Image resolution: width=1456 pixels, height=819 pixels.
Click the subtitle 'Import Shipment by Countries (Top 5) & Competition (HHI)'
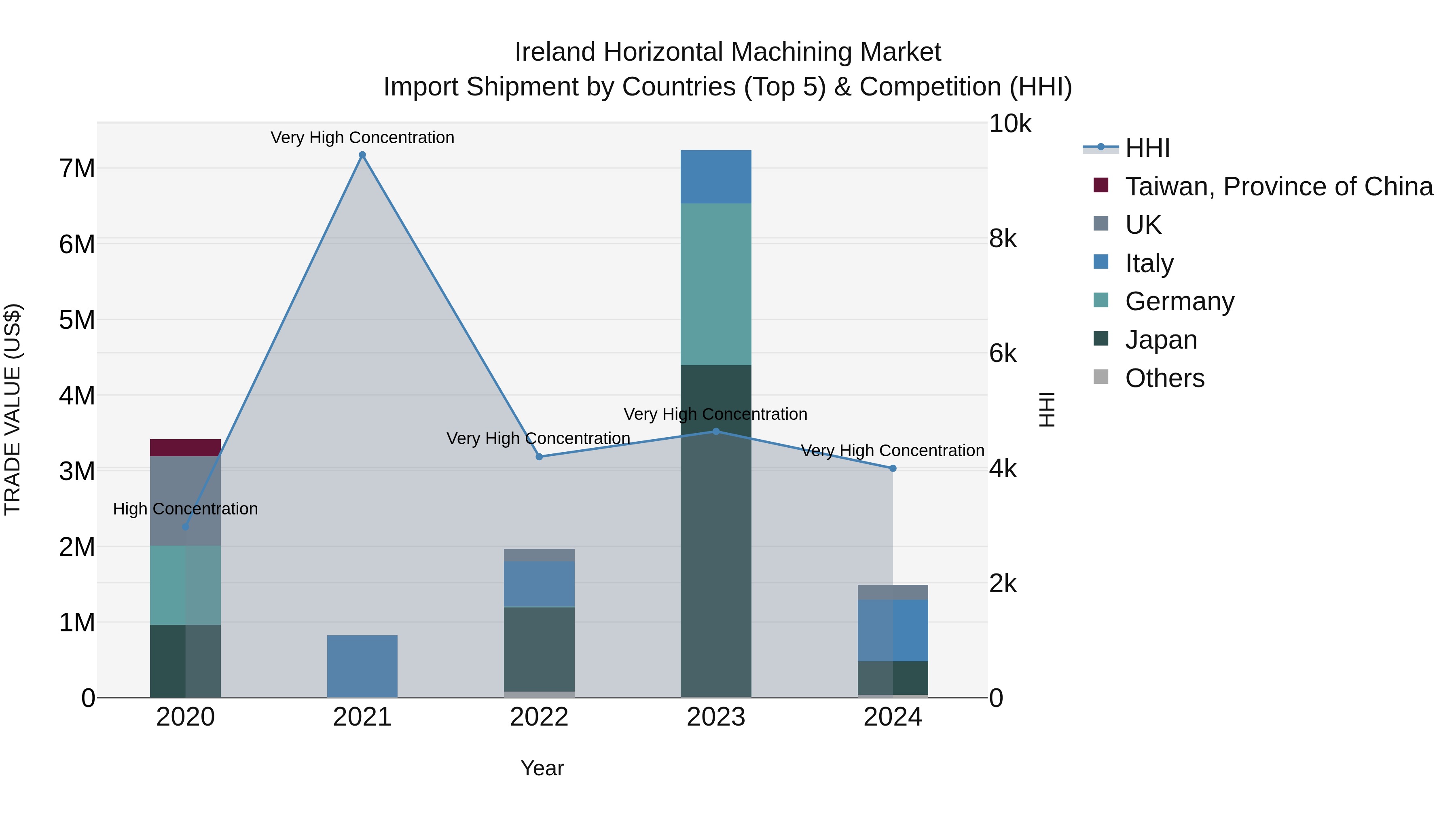point(728,87)
